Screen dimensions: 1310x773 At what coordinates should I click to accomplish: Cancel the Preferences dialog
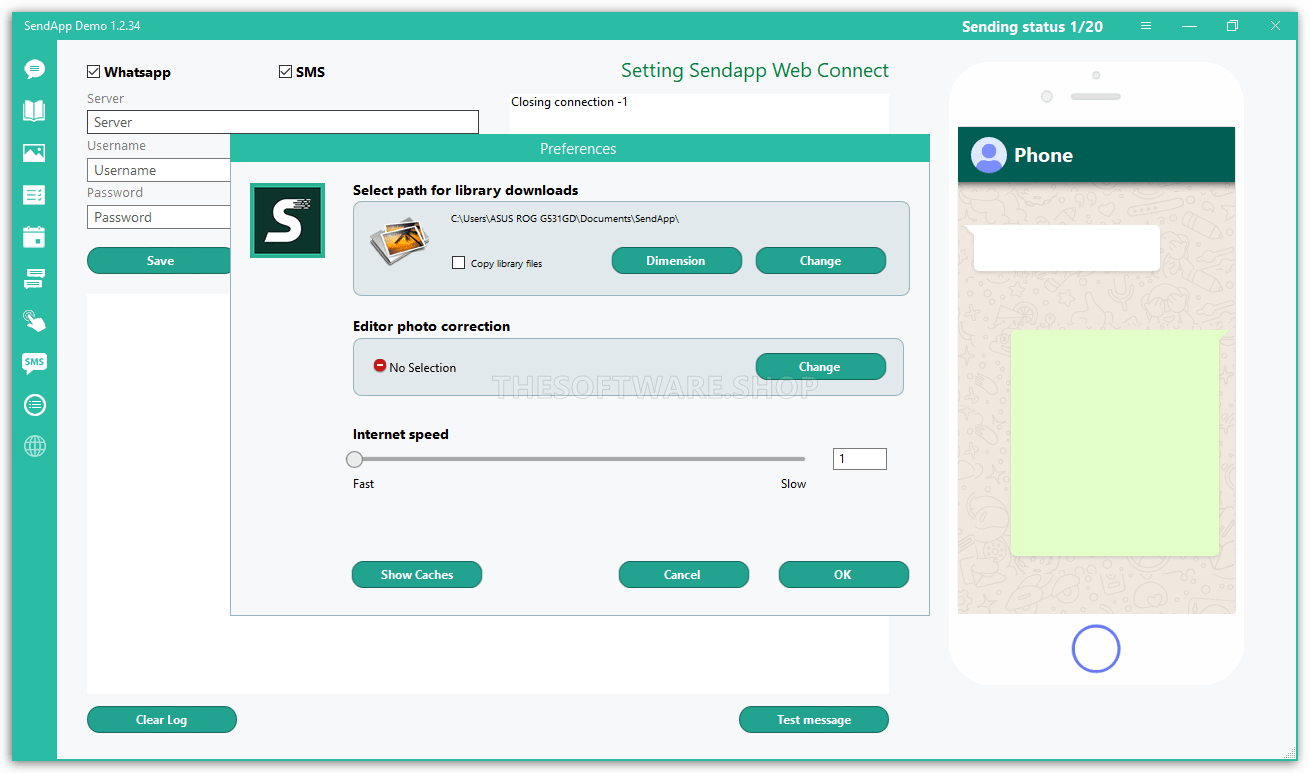684,575
